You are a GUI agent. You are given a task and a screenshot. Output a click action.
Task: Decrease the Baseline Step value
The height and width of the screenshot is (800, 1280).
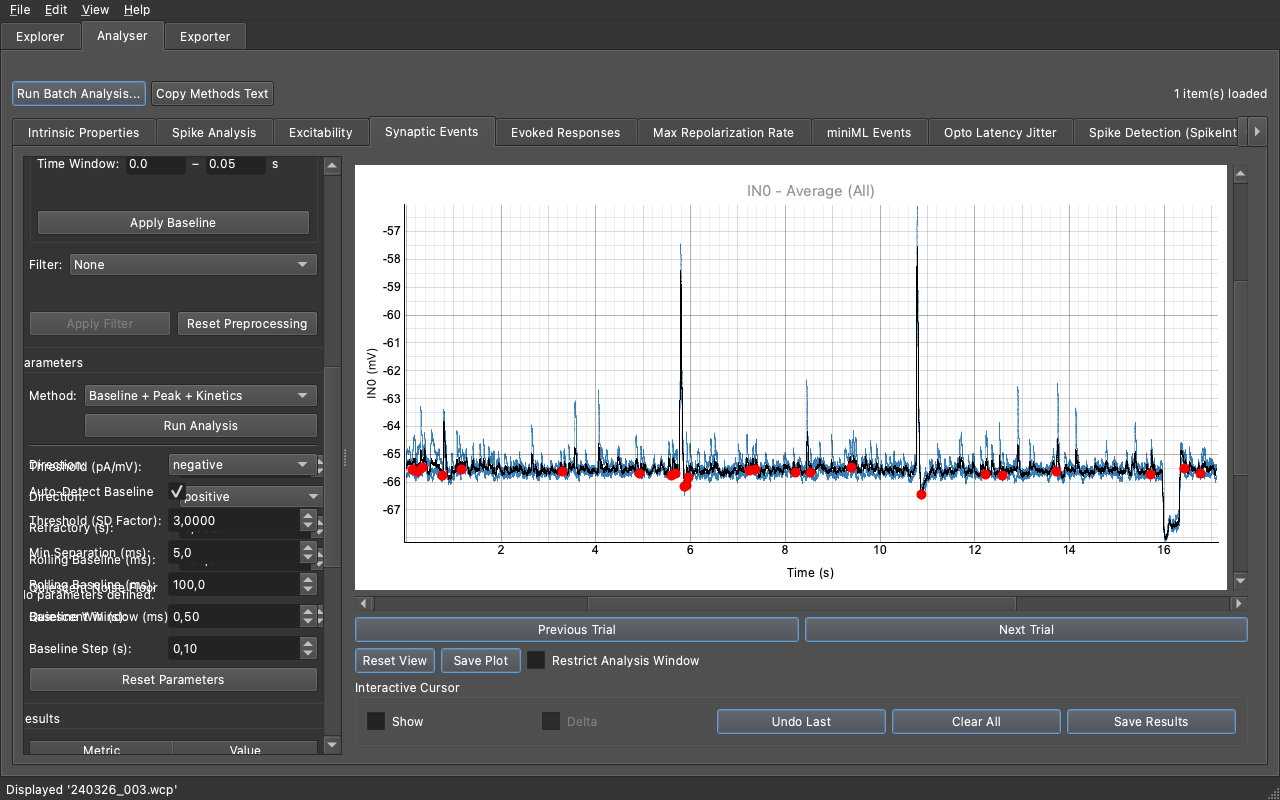click(x=308, y=655)
